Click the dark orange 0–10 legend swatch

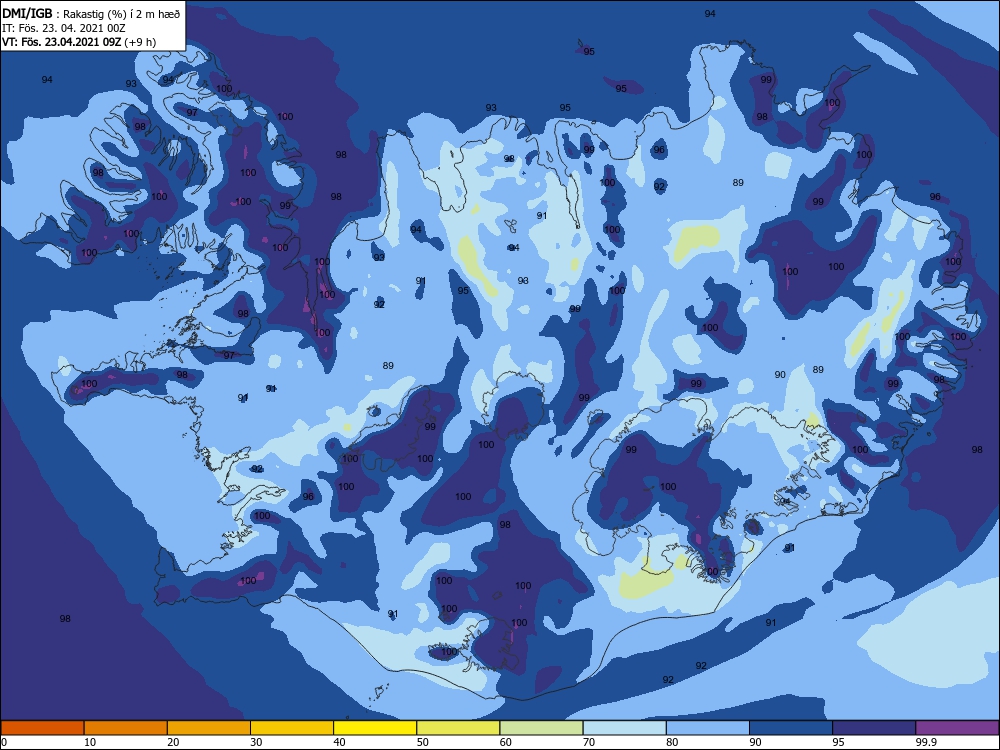[42, 728]
